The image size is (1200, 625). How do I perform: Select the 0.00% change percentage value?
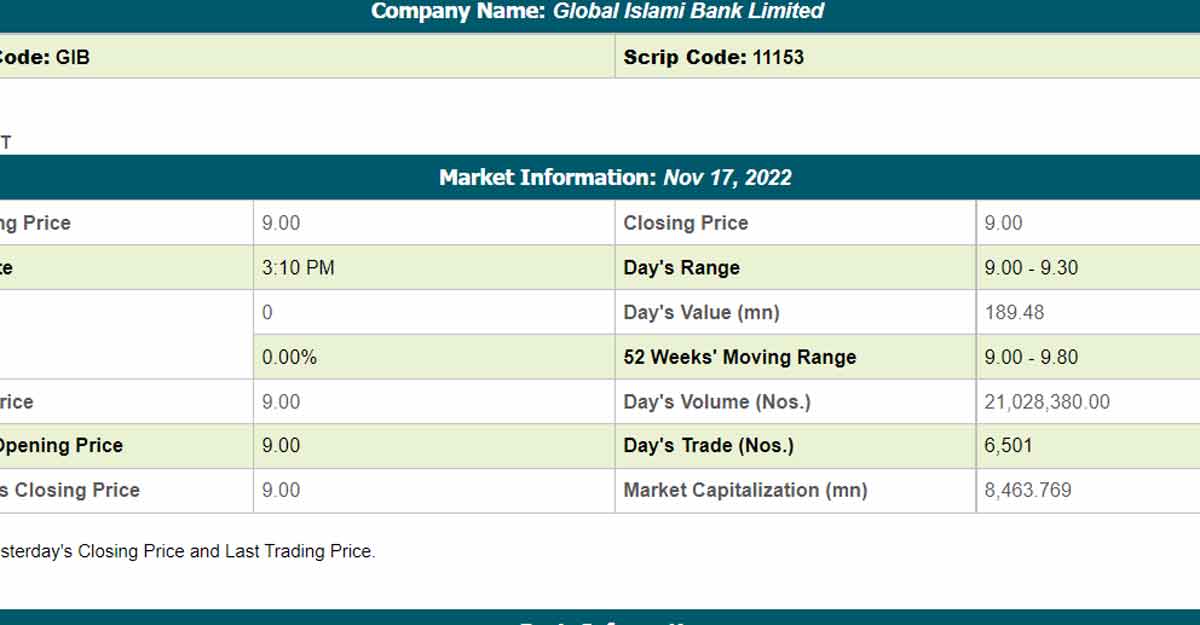(289, 357)
